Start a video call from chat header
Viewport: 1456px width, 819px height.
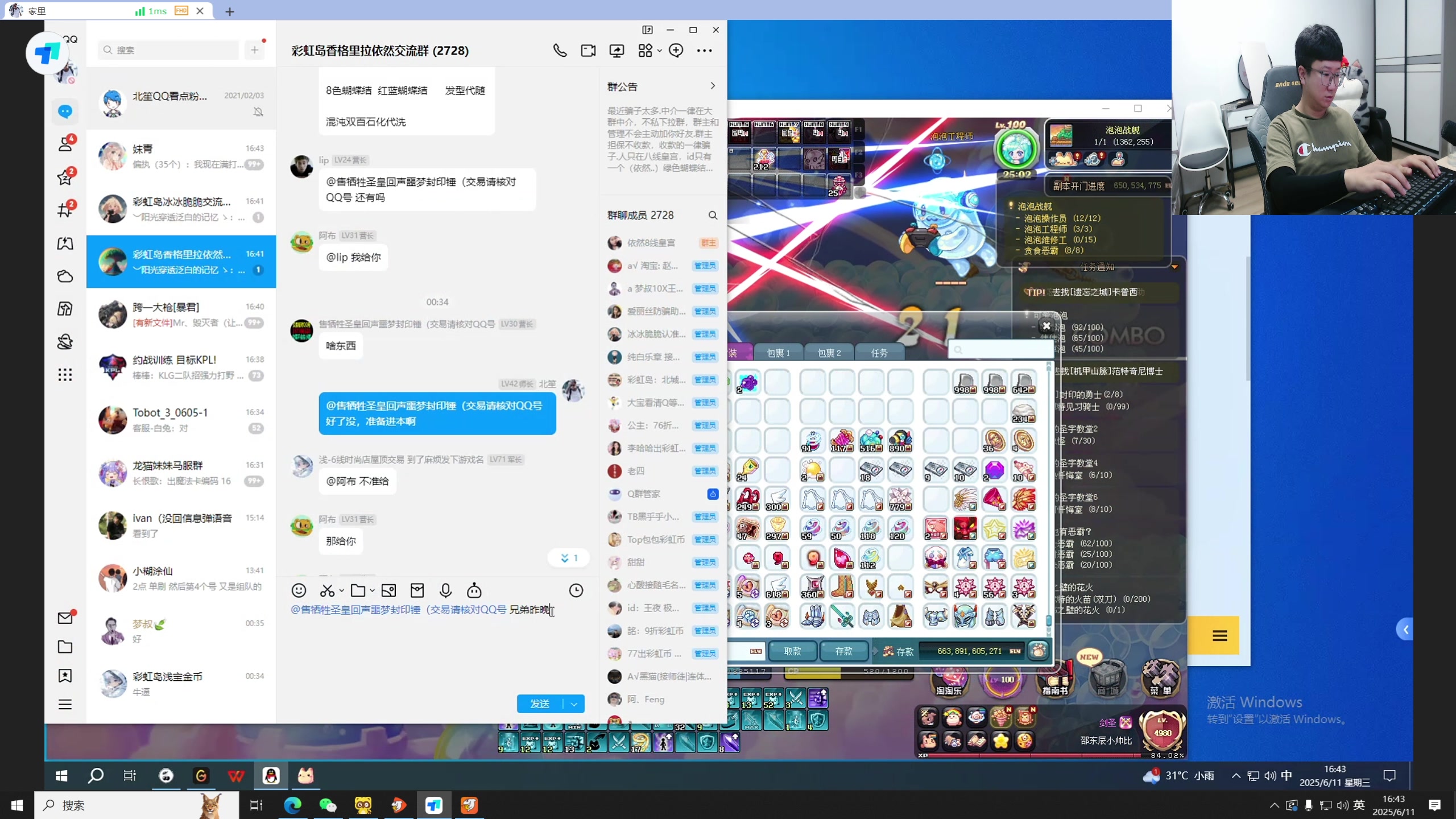coord(588,51)
